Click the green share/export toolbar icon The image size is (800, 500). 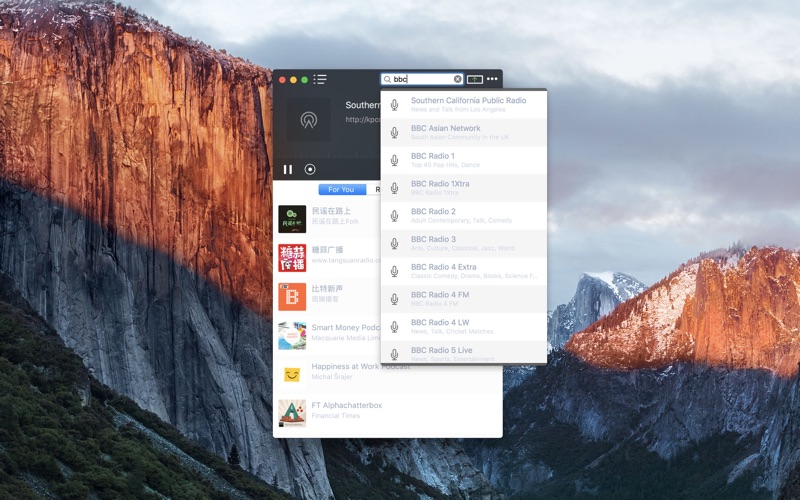click(474, 79)
